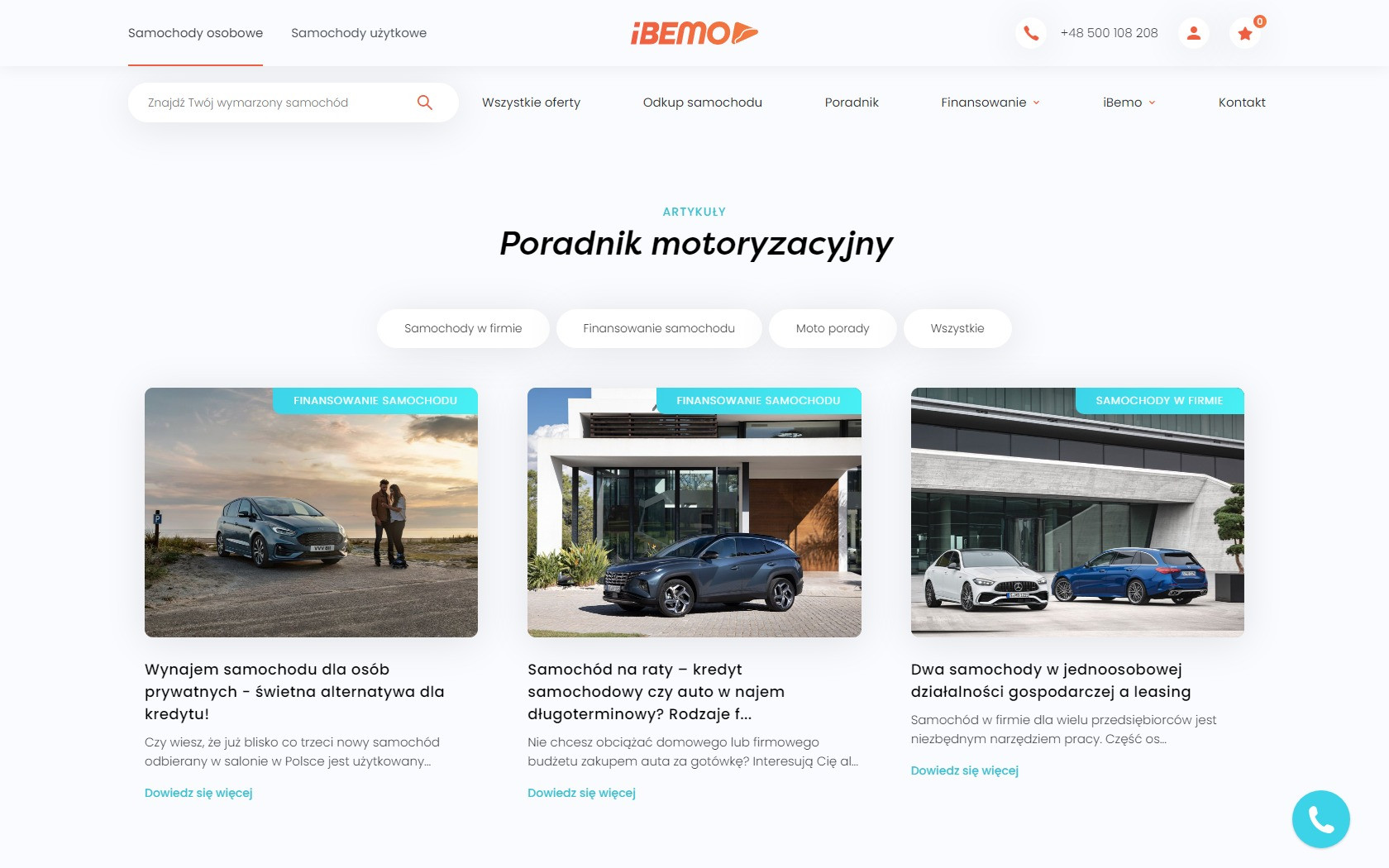This screenshot has height=868, width=1389.
Task: Select the Samochody osobowe tab
Action: point(195,33)
